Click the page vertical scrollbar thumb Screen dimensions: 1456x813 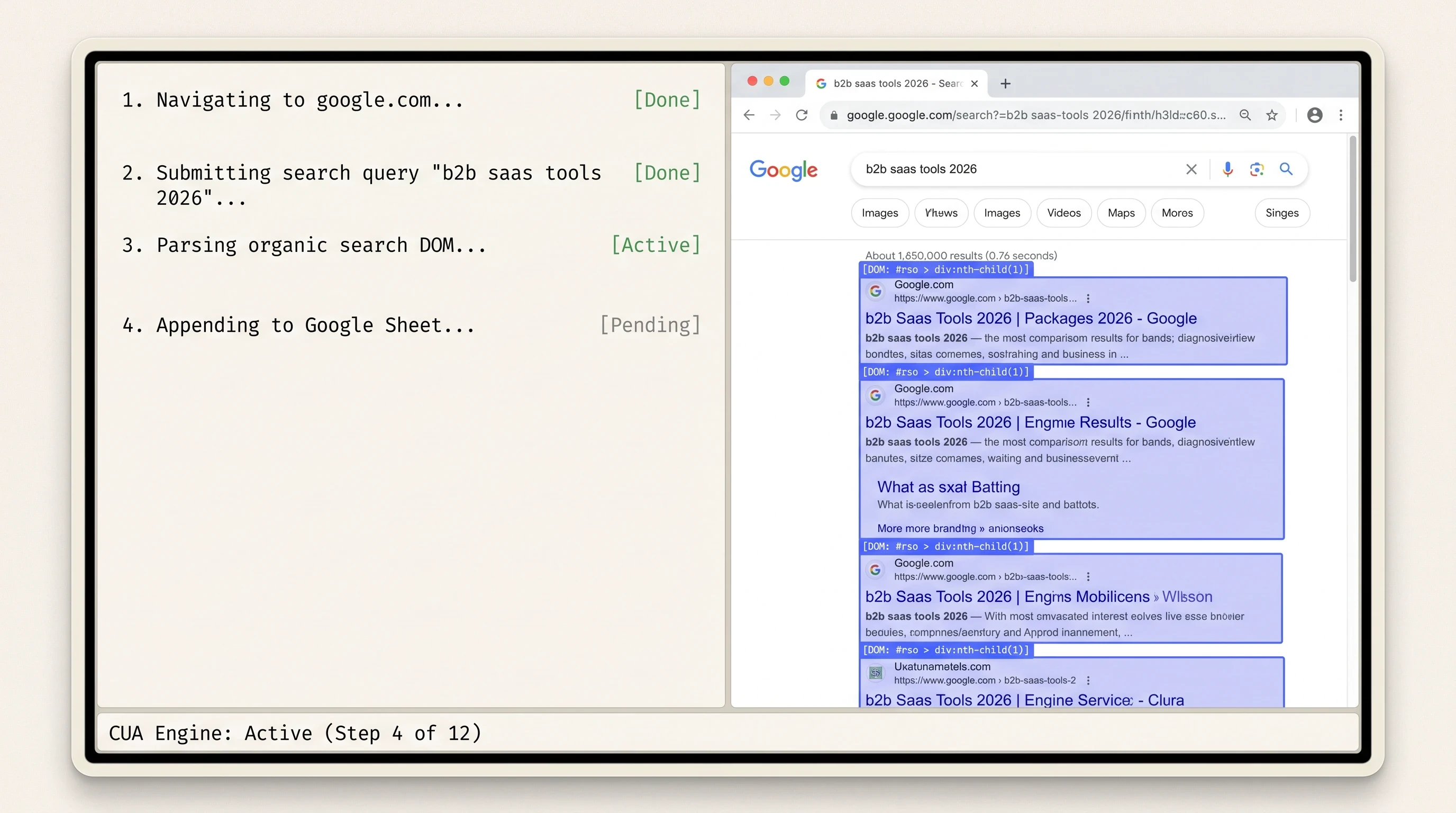1352,209
